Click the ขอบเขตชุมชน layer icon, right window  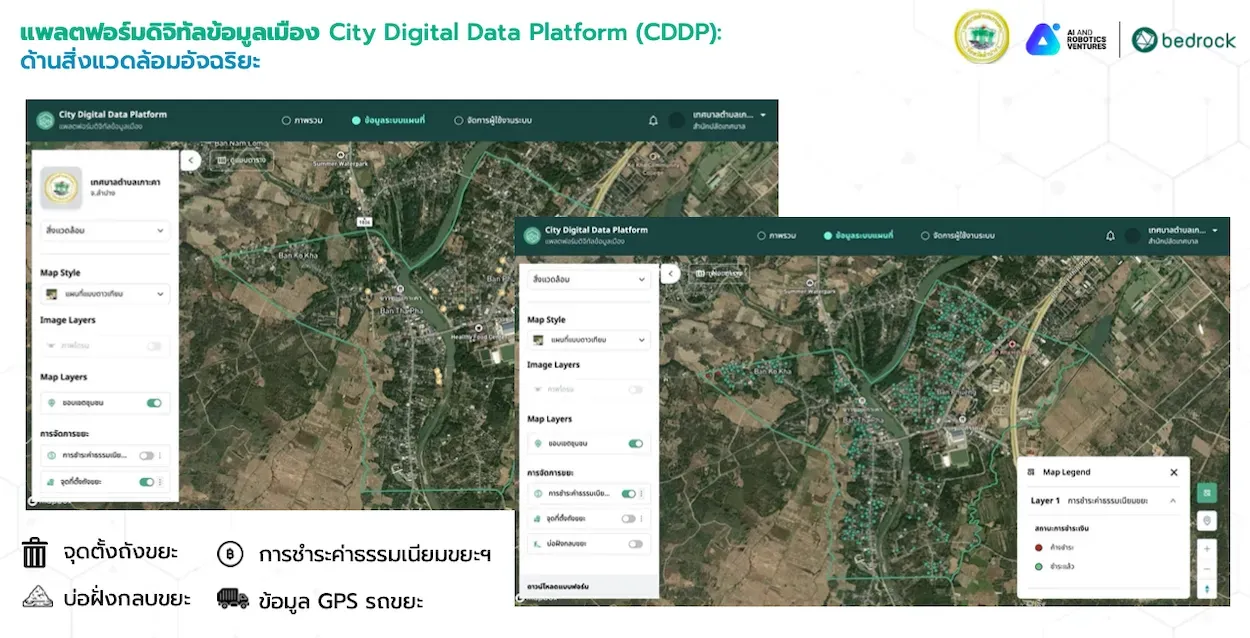540,443
